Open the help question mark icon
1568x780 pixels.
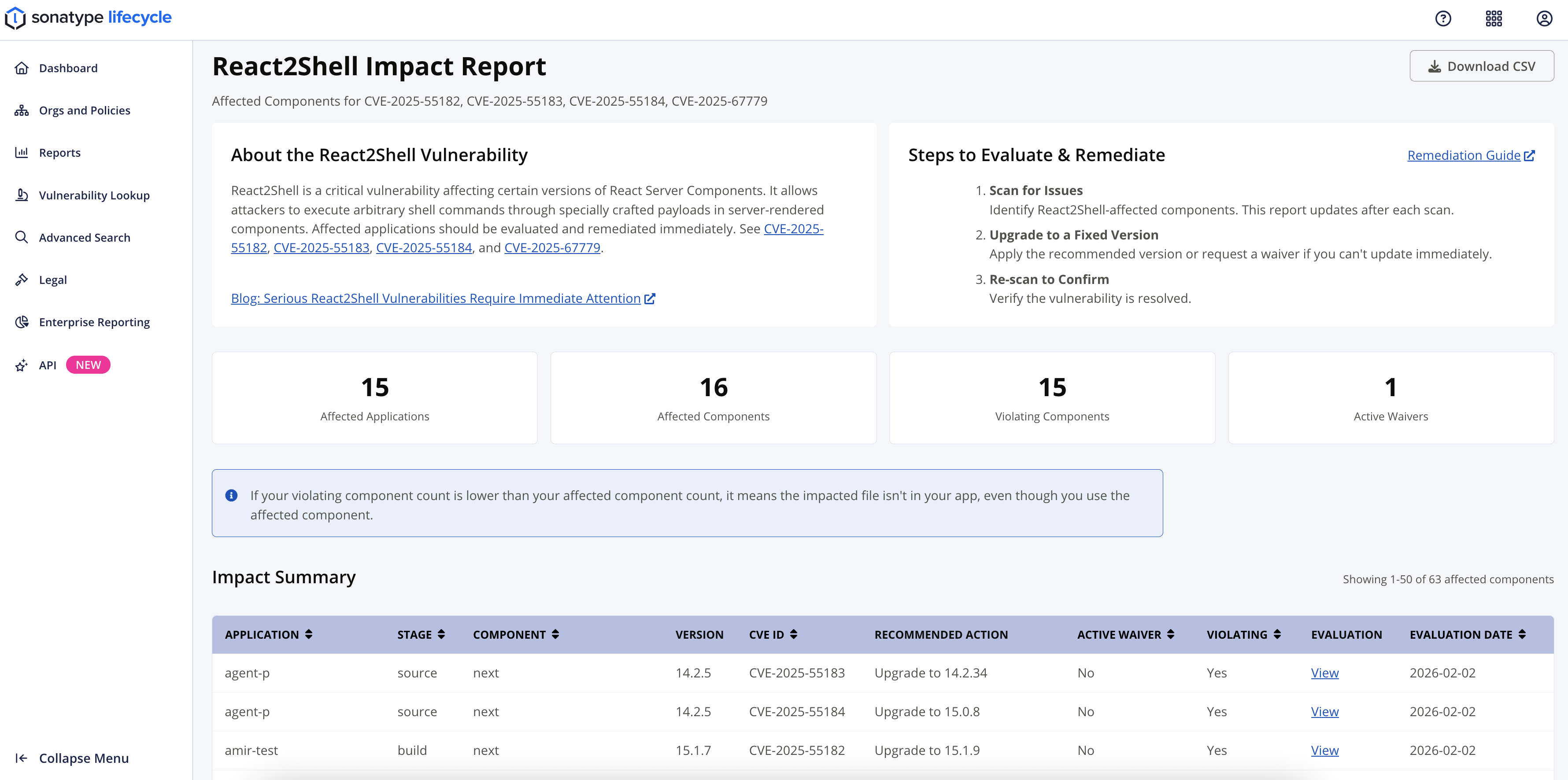coord(1443,19)
